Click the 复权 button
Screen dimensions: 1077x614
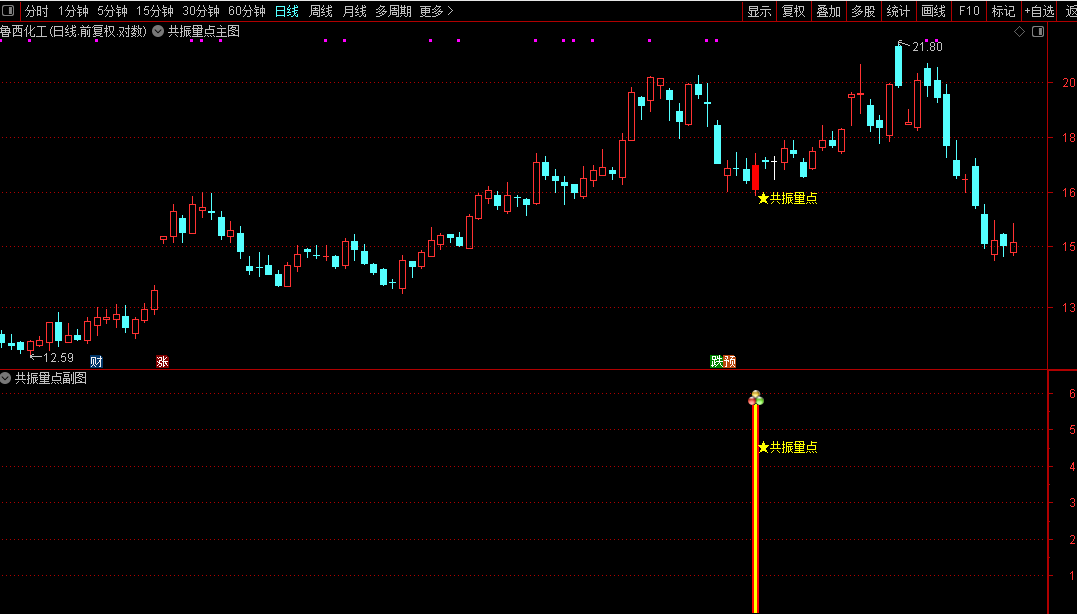tap(794, 11)
